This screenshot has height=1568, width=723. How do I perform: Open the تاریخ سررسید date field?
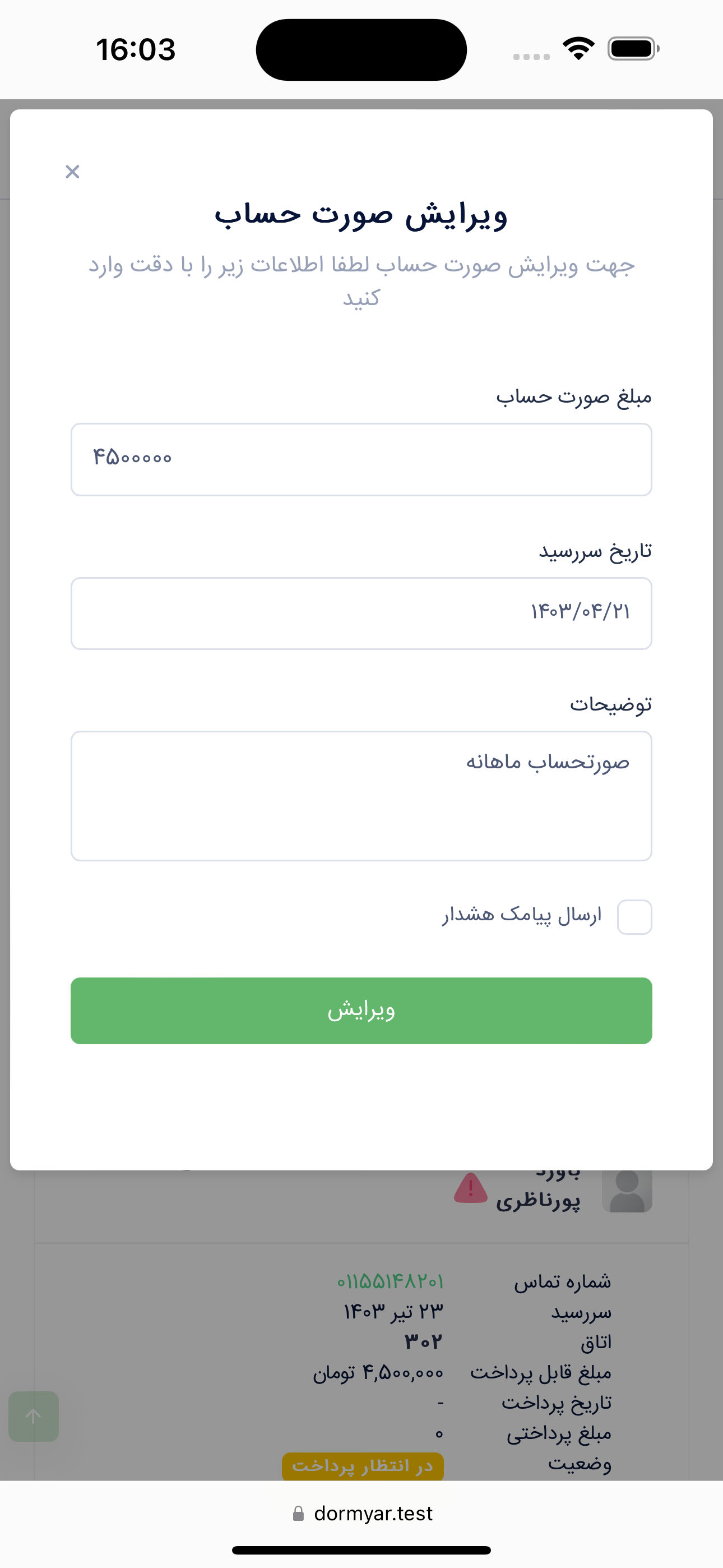[x=361, y=613]
